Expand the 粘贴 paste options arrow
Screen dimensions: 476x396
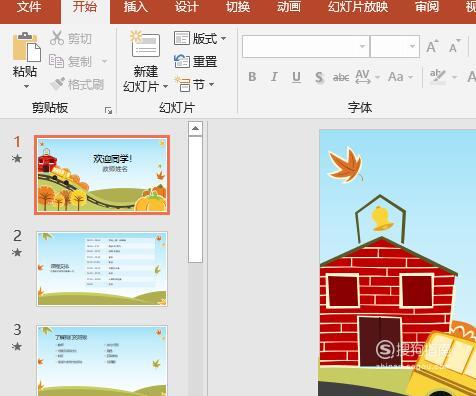(x=26, y=86)
